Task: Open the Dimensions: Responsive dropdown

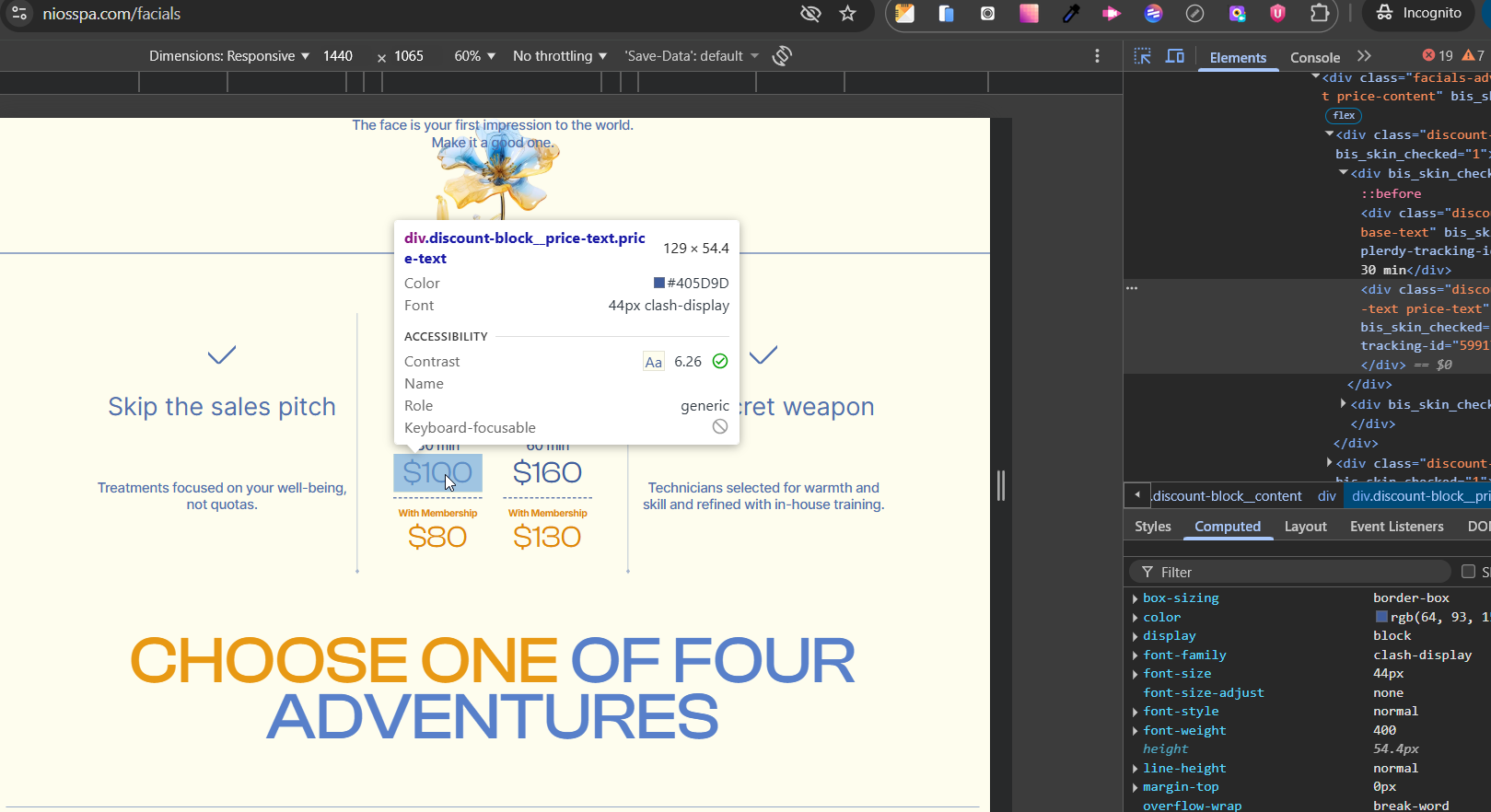Action: click(228, 56)
